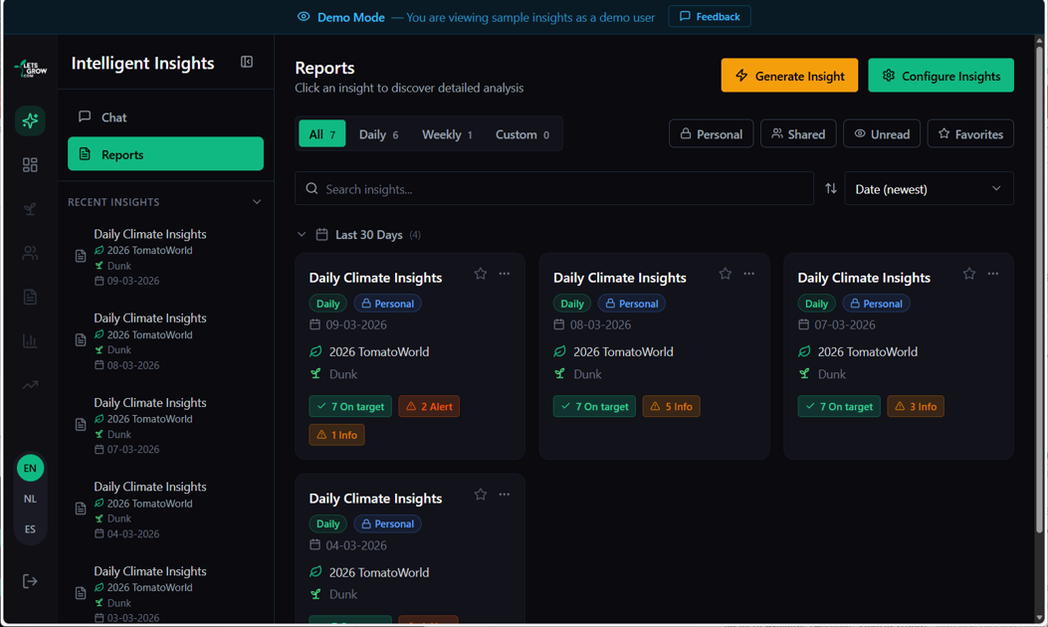Viewport: 1048px width, 627px height.
Task: Open the users icon in left rail
Action: (30, 253)
